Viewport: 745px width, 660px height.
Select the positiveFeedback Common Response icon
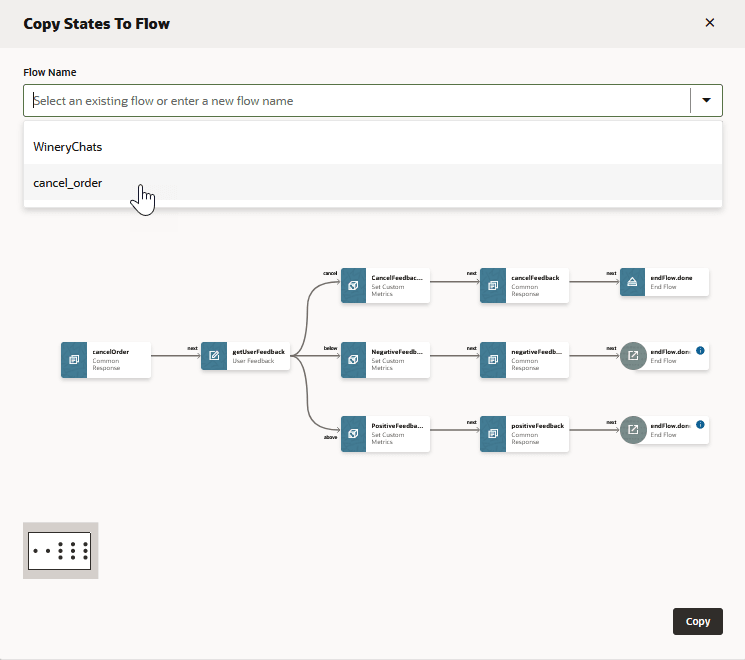[x=493, y=434]
